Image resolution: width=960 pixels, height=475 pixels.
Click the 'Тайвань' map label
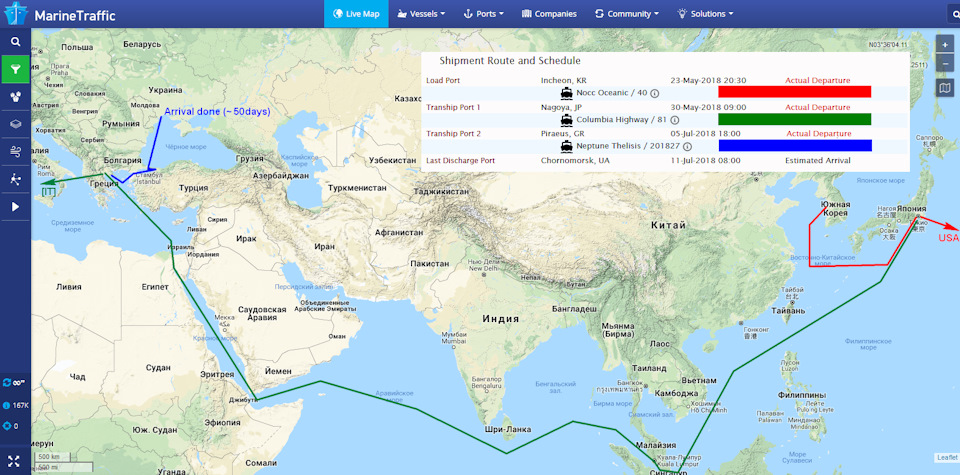(789, 311)
